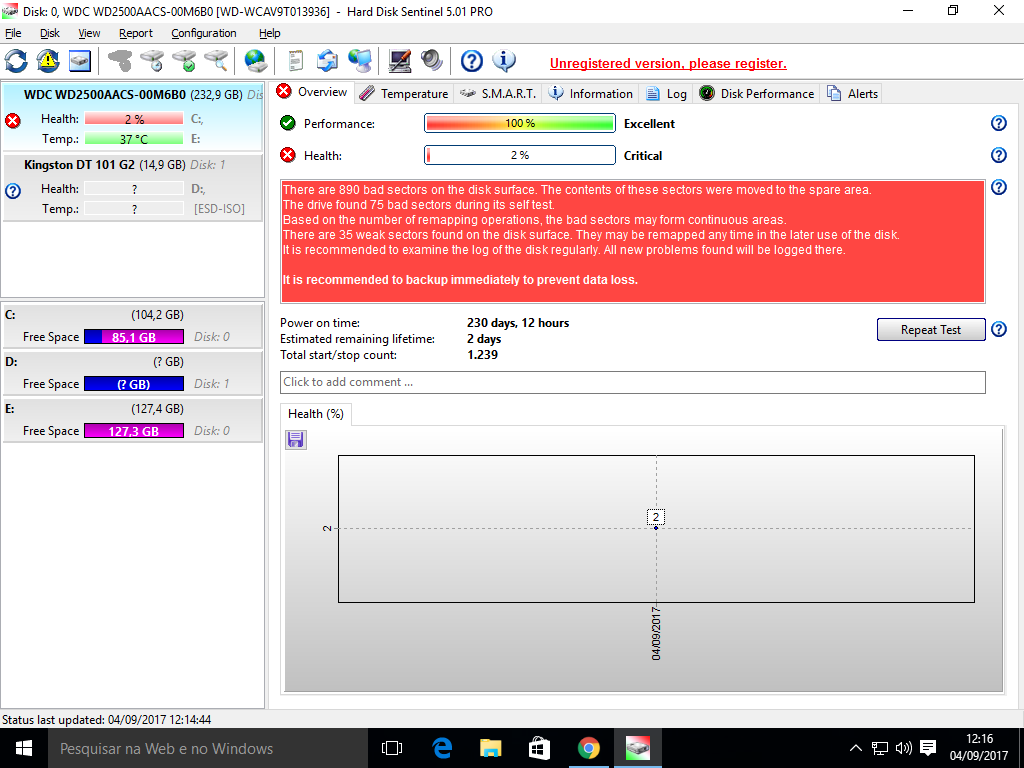Switch to the Log tab
Image resolution: width=1024 pixels, height=768 pixels.
coord(666,93)
